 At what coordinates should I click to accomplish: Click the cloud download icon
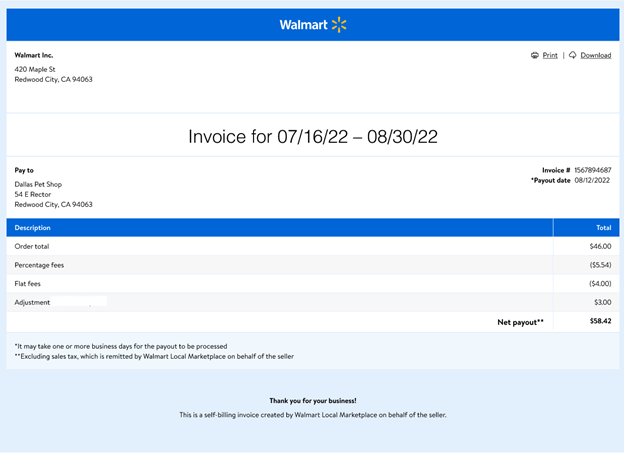pos(572,55)
